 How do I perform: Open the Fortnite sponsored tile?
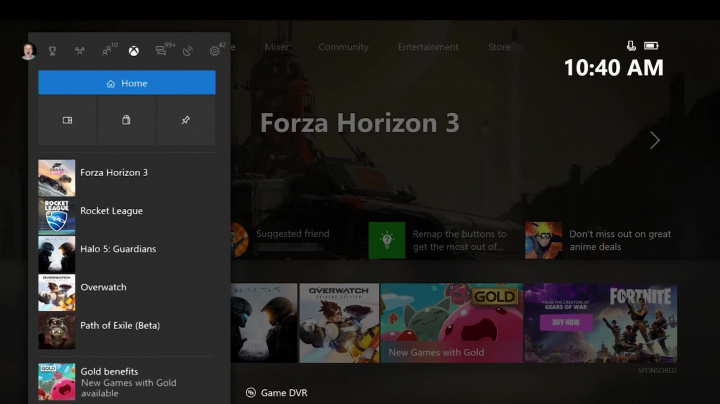point(601,323)
